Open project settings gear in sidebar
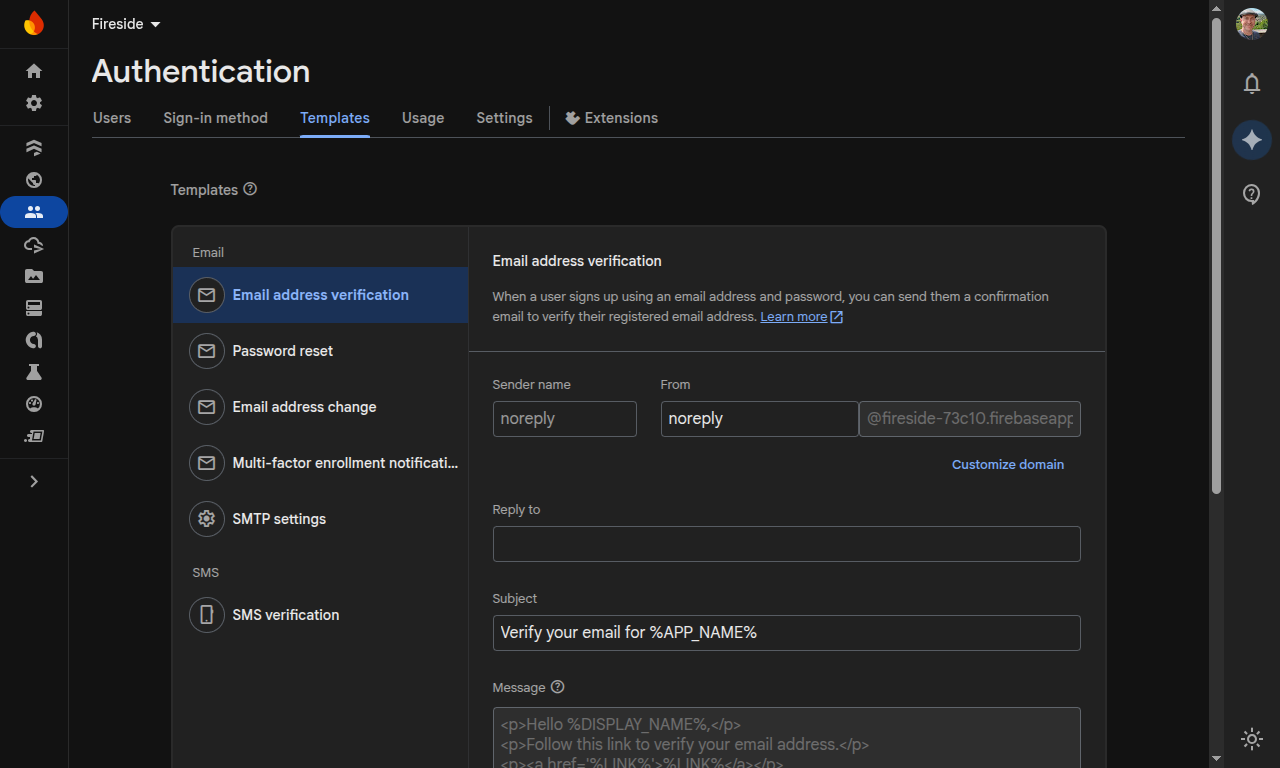The height and width of the screenshot is (768, 1280). click(x=34, y=103)
